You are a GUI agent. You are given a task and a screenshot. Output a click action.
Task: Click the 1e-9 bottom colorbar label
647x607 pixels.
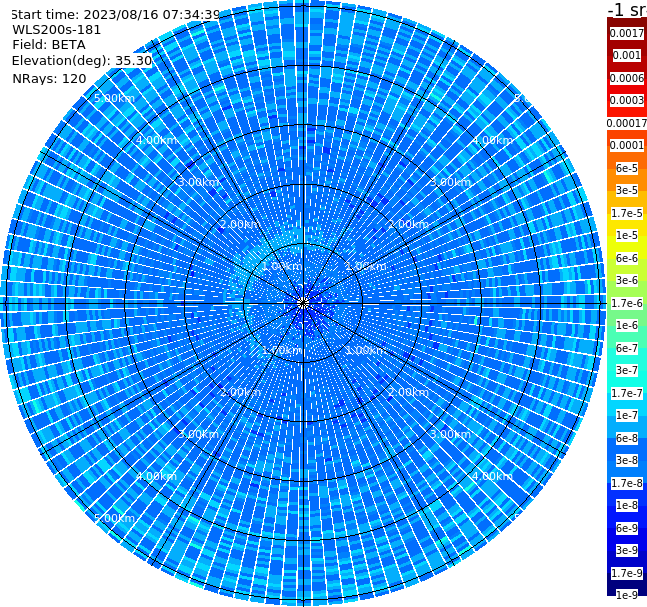[627, 595]
